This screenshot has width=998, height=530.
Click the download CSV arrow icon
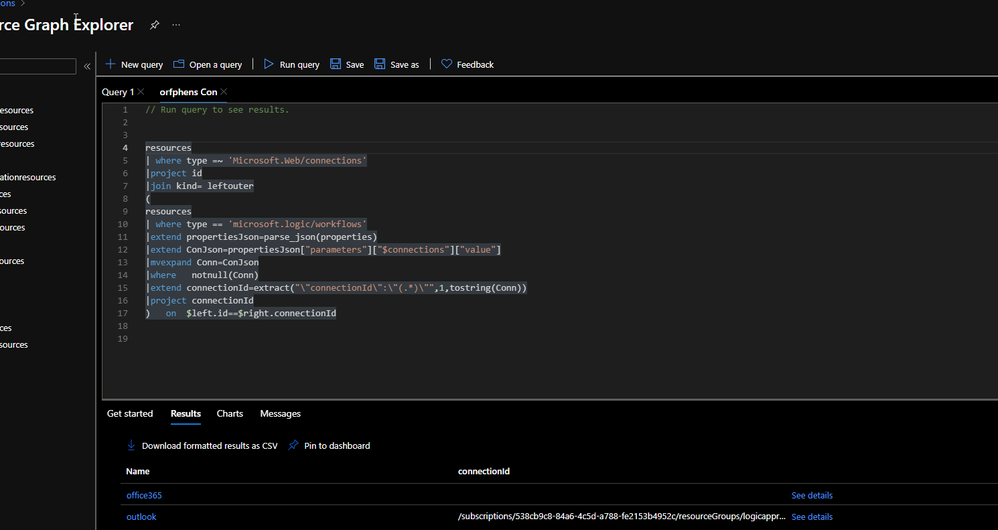pyautogui.click(x=131, y=445)
